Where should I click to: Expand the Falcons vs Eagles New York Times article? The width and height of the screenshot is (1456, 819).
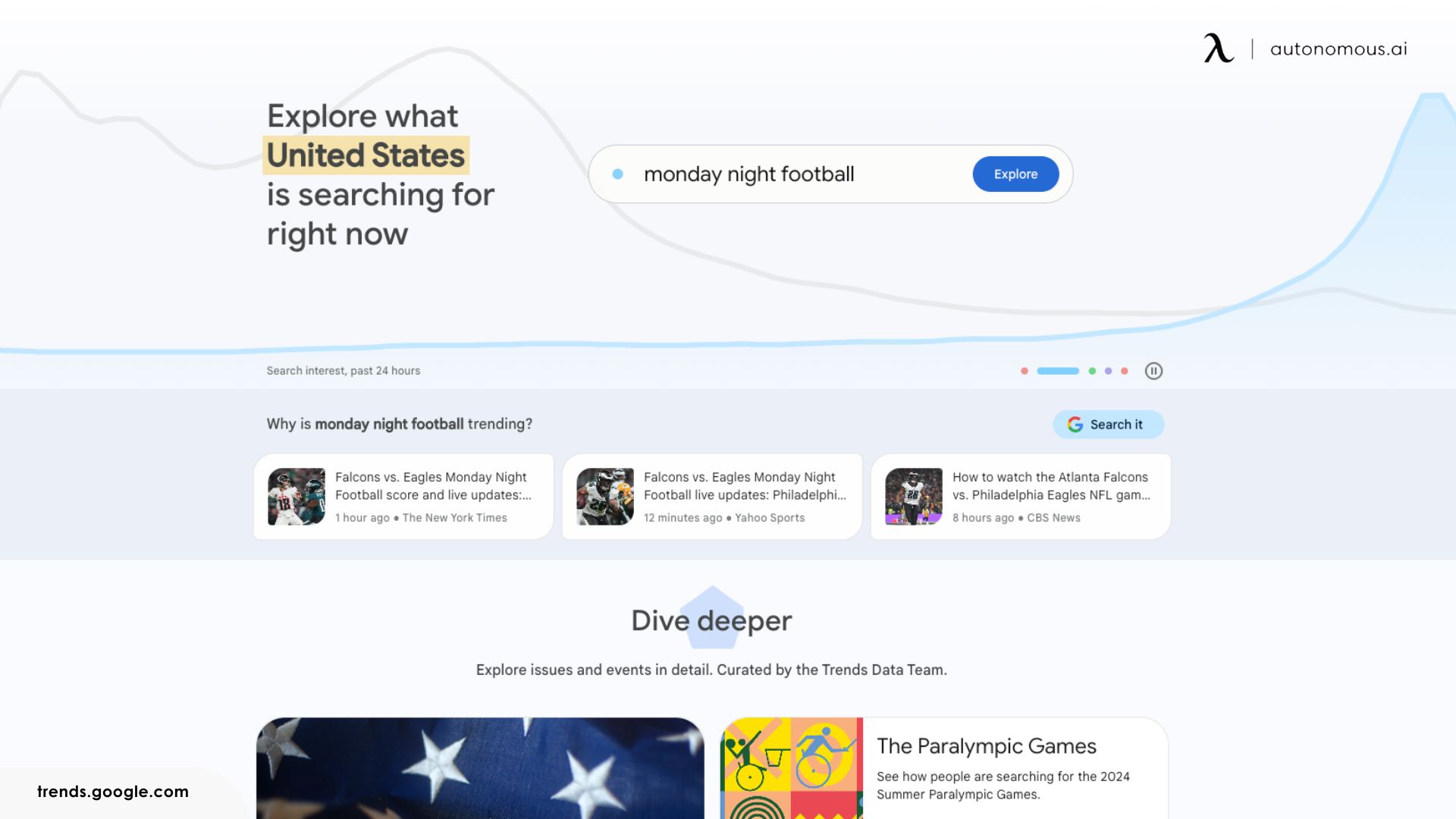click(x=403, y=496)
